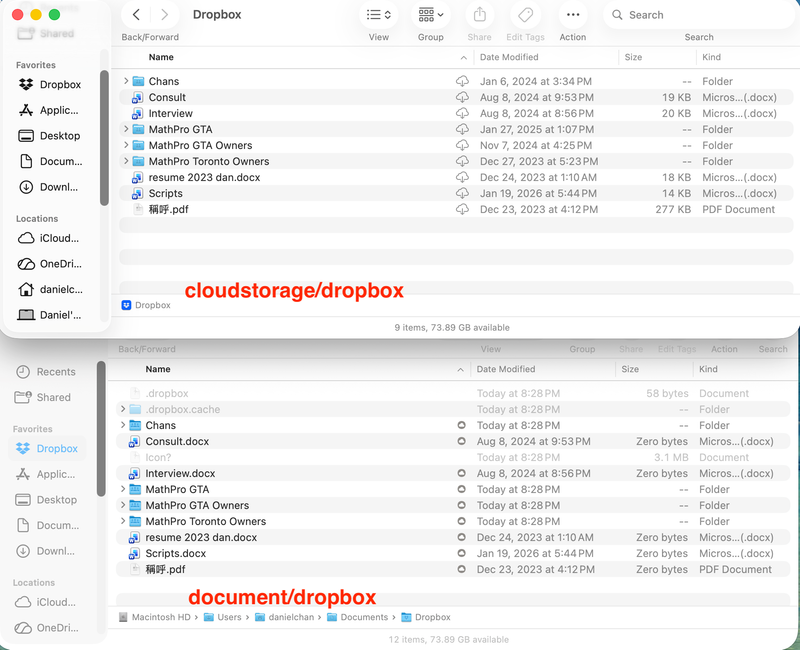
Task: Click the Search field in top window
Action: pos(699,15)
